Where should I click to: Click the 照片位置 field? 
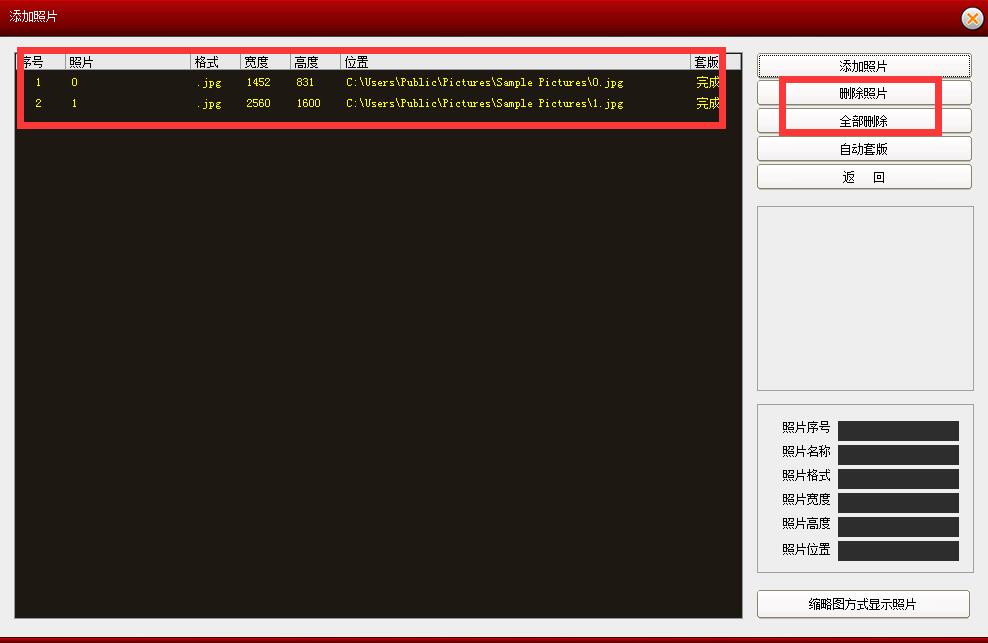(x=897, y=551)
